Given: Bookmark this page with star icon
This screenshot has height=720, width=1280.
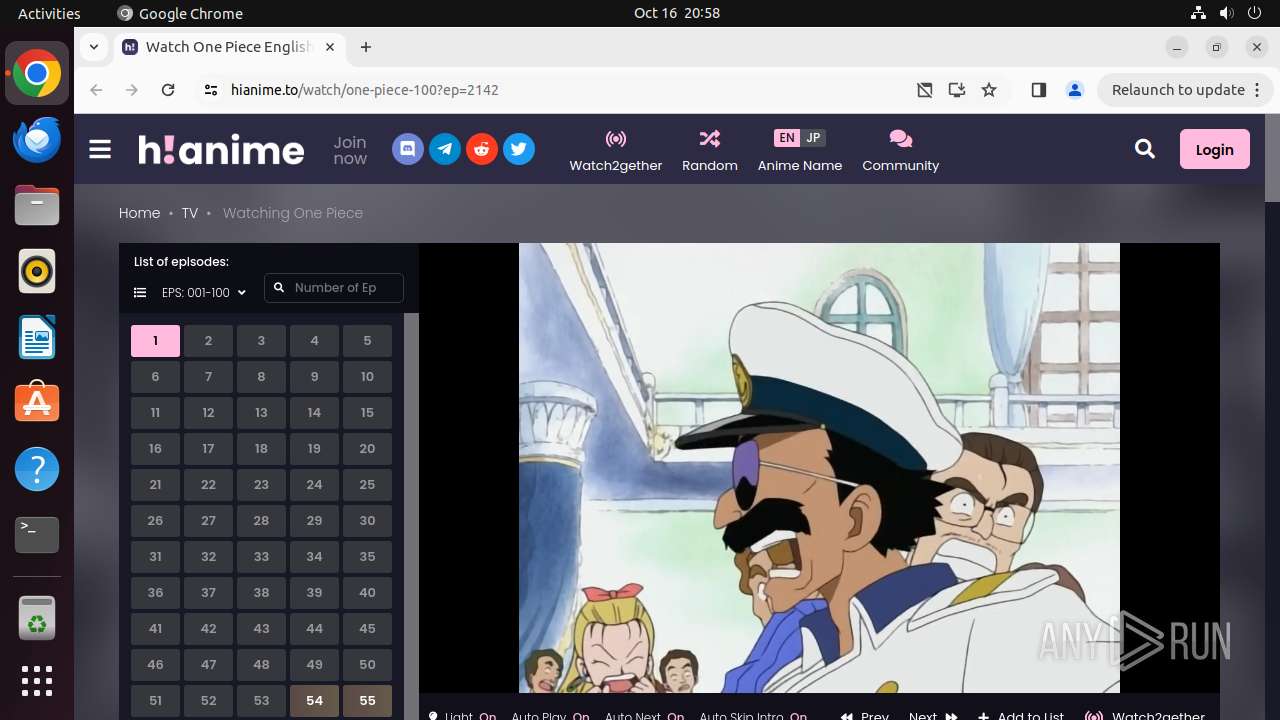Looking at the screenshot, I should pos(989,90).
